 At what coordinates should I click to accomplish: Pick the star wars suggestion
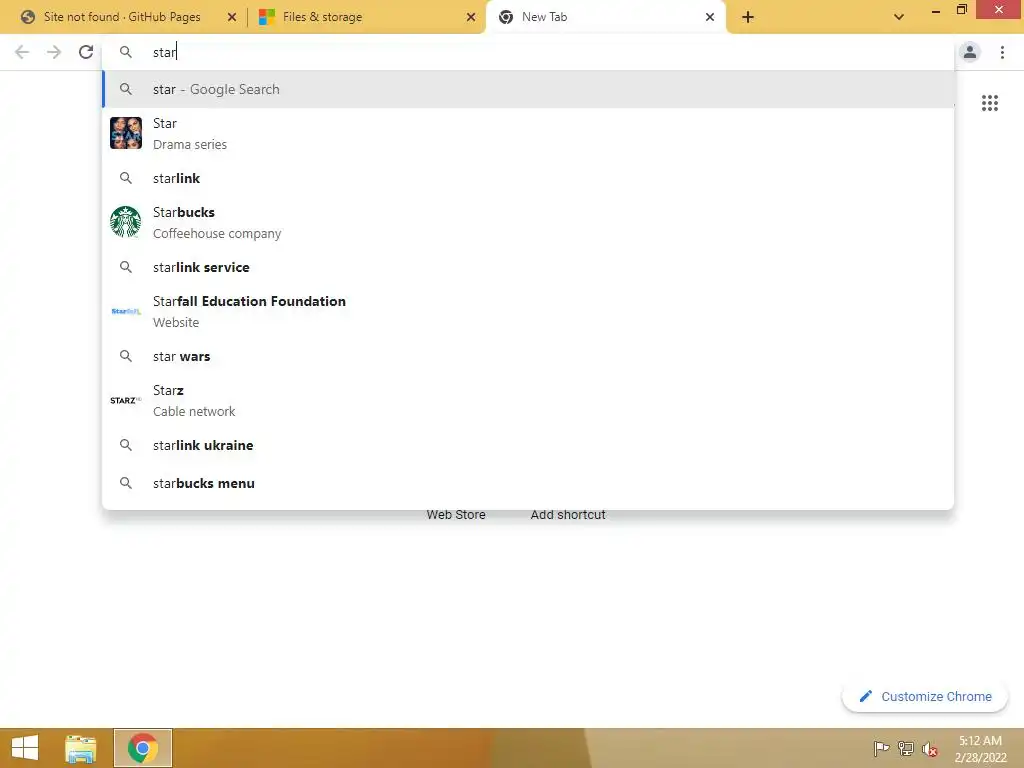point(528,356)
